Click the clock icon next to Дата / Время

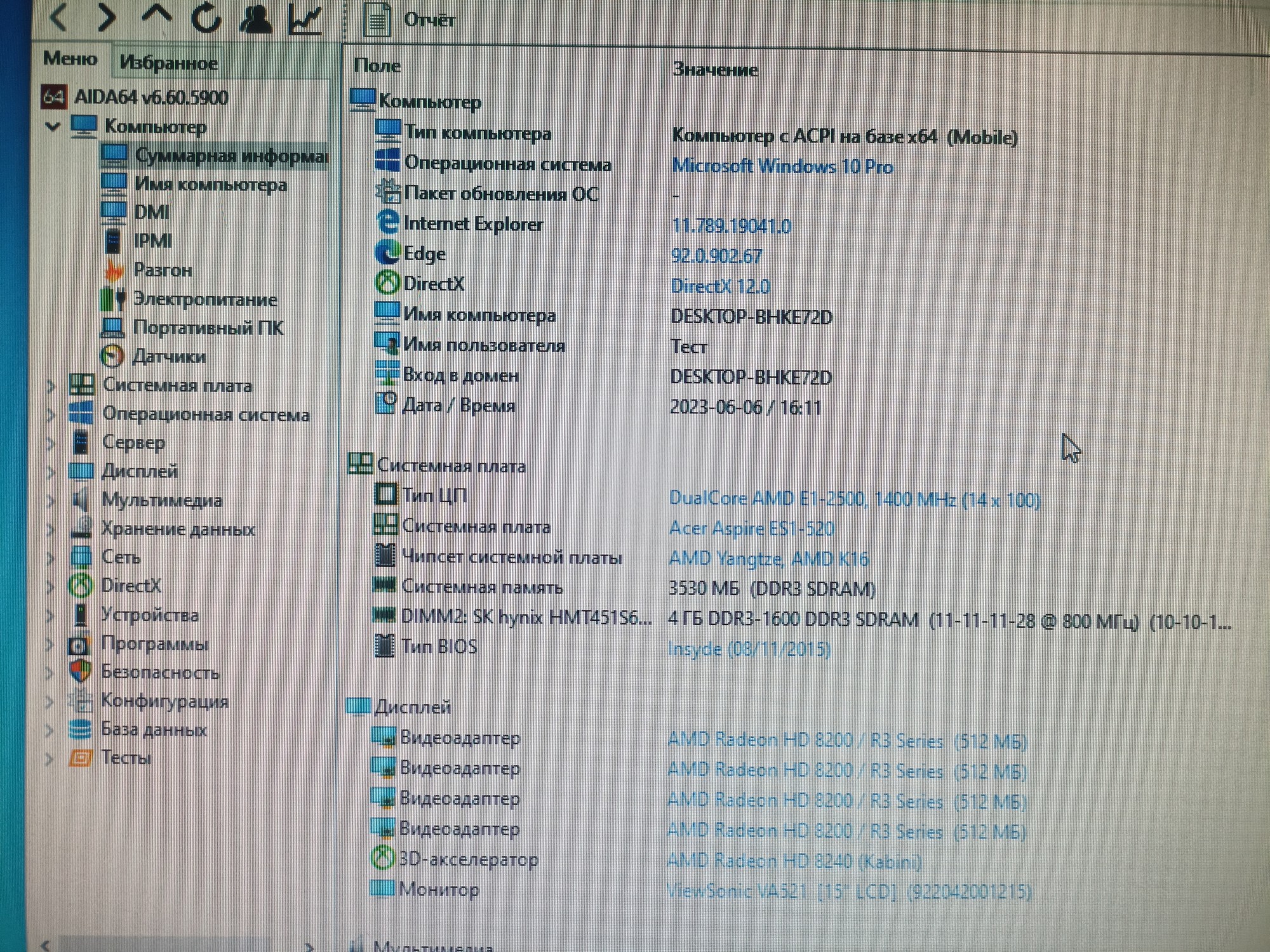click(385, 403)
